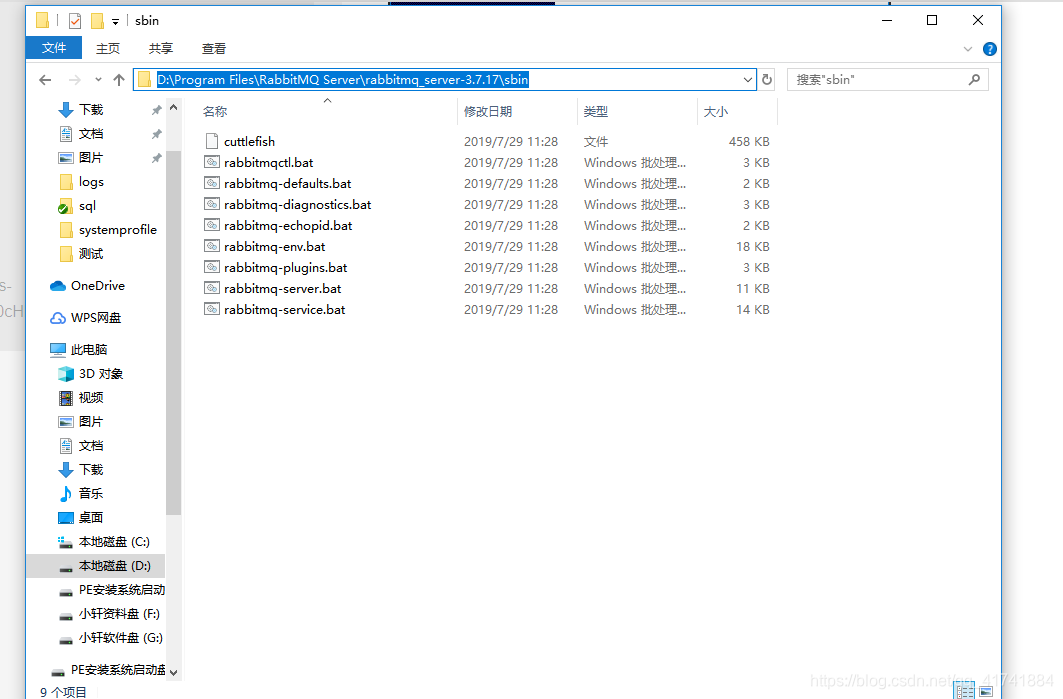Image resolution: width=1063 pixels, height=699 pixels.
Task: Select rabbitmq-echopid.bat file icon
Action: [x=212, y=225]
